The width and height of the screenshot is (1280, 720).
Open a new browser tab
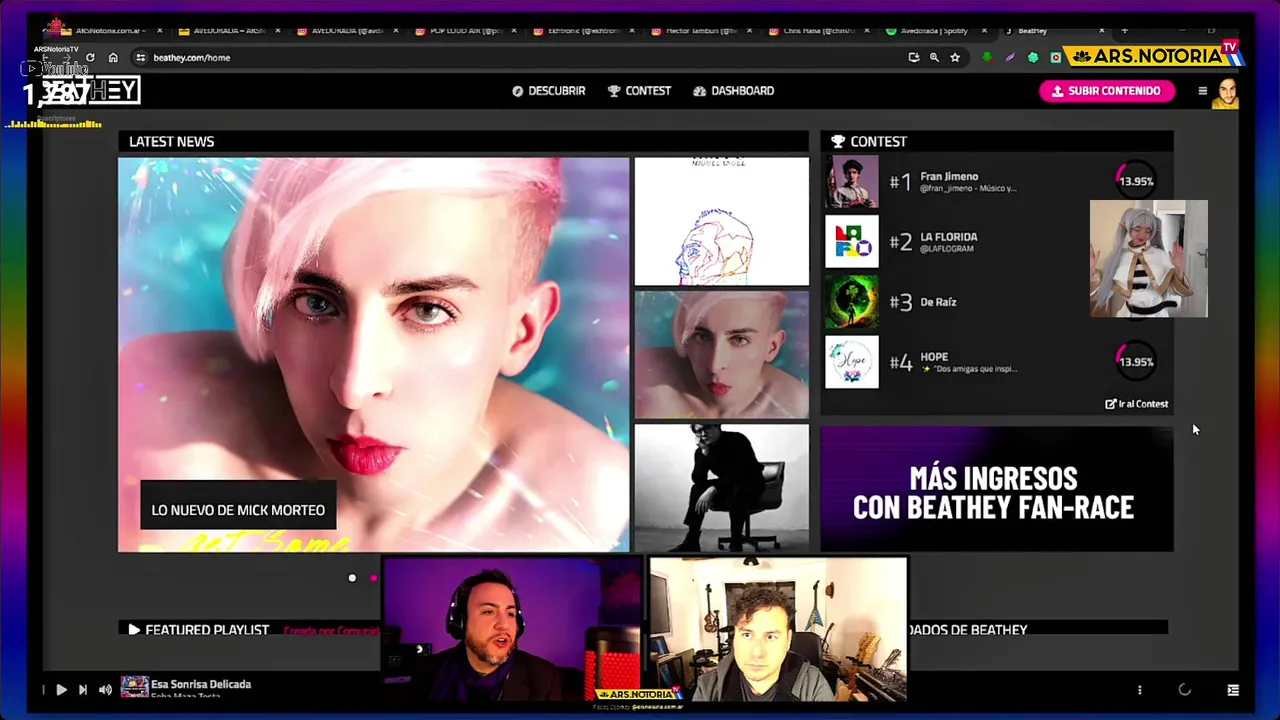pos(1124,31)
